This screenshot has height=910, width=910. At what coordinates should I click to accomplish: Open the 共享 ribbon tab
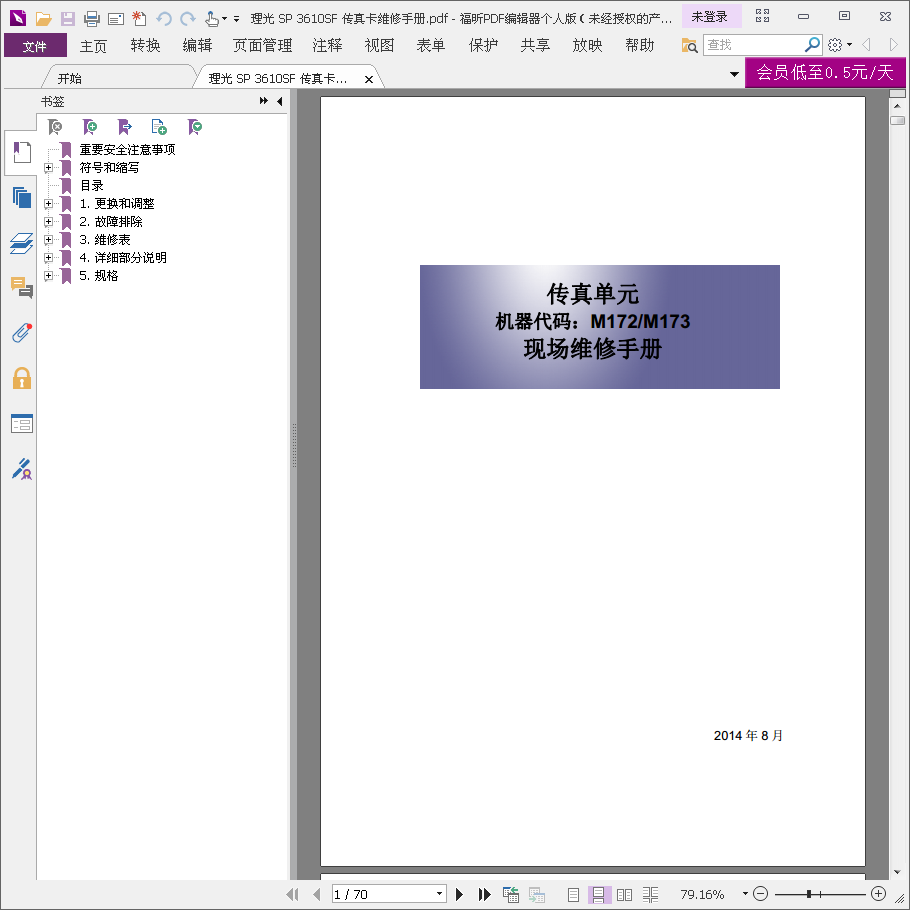click(x=535, y=45)
